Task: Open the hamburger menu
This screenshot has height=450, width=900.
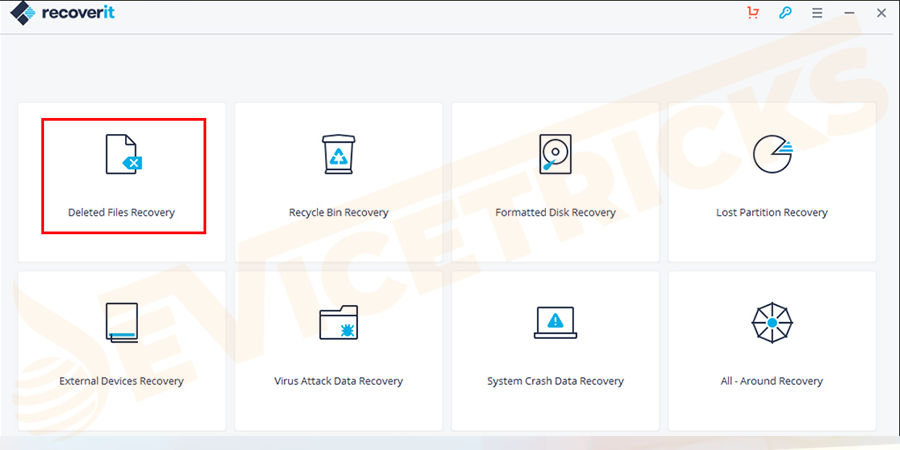Action: point(817,13)
